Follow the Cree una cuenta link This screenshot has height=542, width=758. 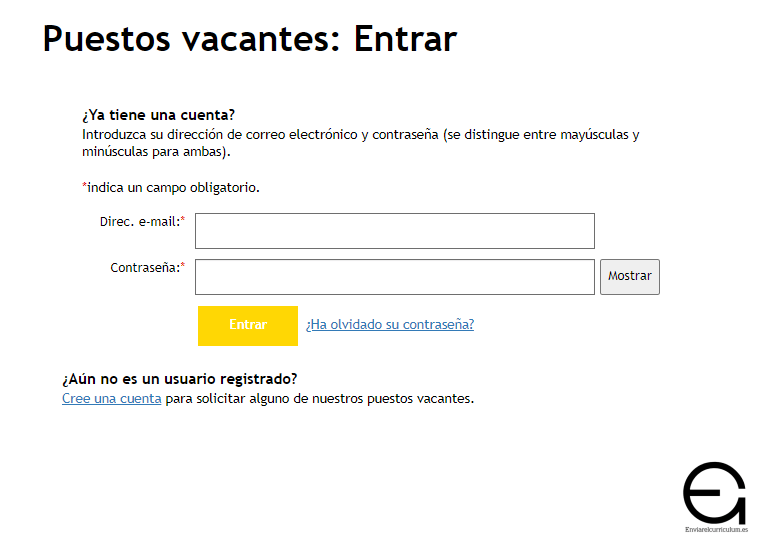coord(111,398)
